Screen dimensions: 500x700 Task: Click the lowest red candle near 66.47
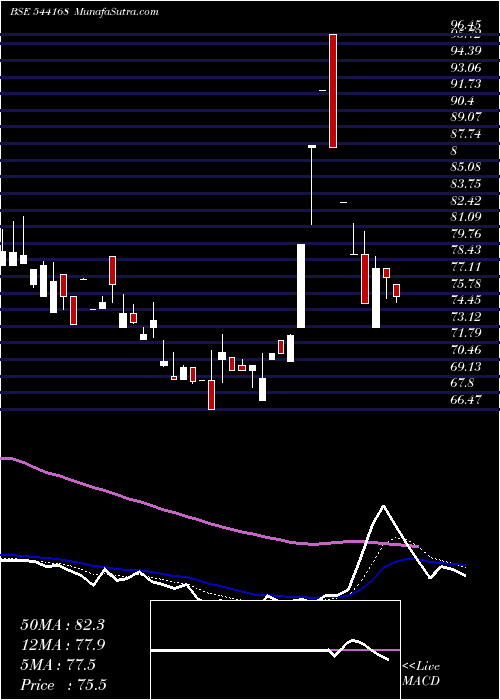click(x=211, y=395)
